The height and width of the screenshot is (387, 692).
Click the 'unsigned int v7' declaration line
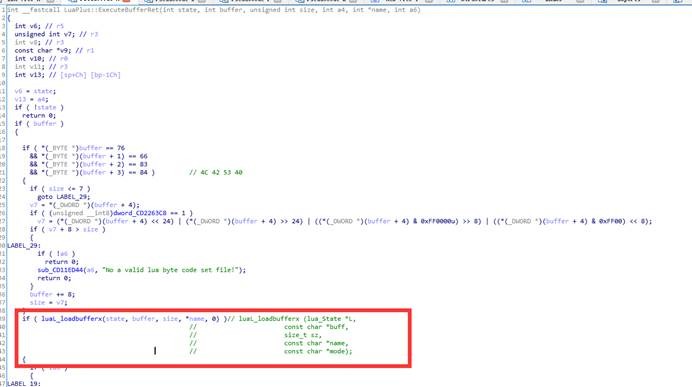pyautogui.click(x=56, y=34)
